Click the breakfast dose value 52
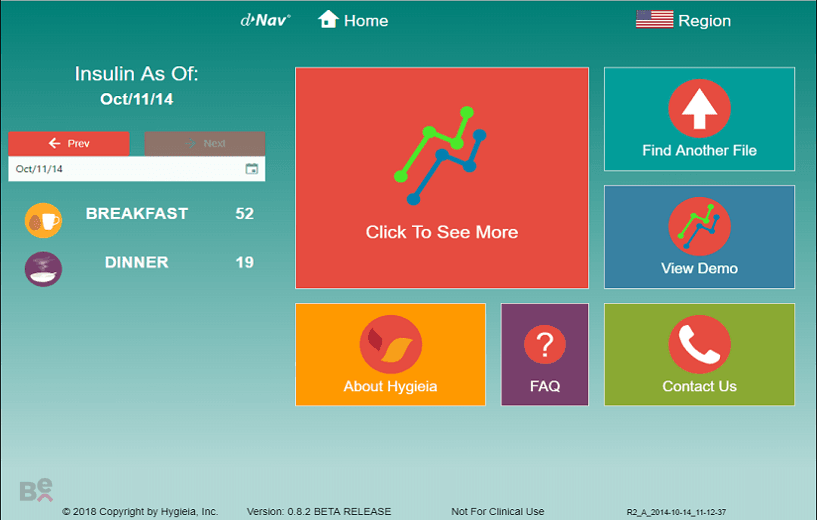 tap(244, 214)
